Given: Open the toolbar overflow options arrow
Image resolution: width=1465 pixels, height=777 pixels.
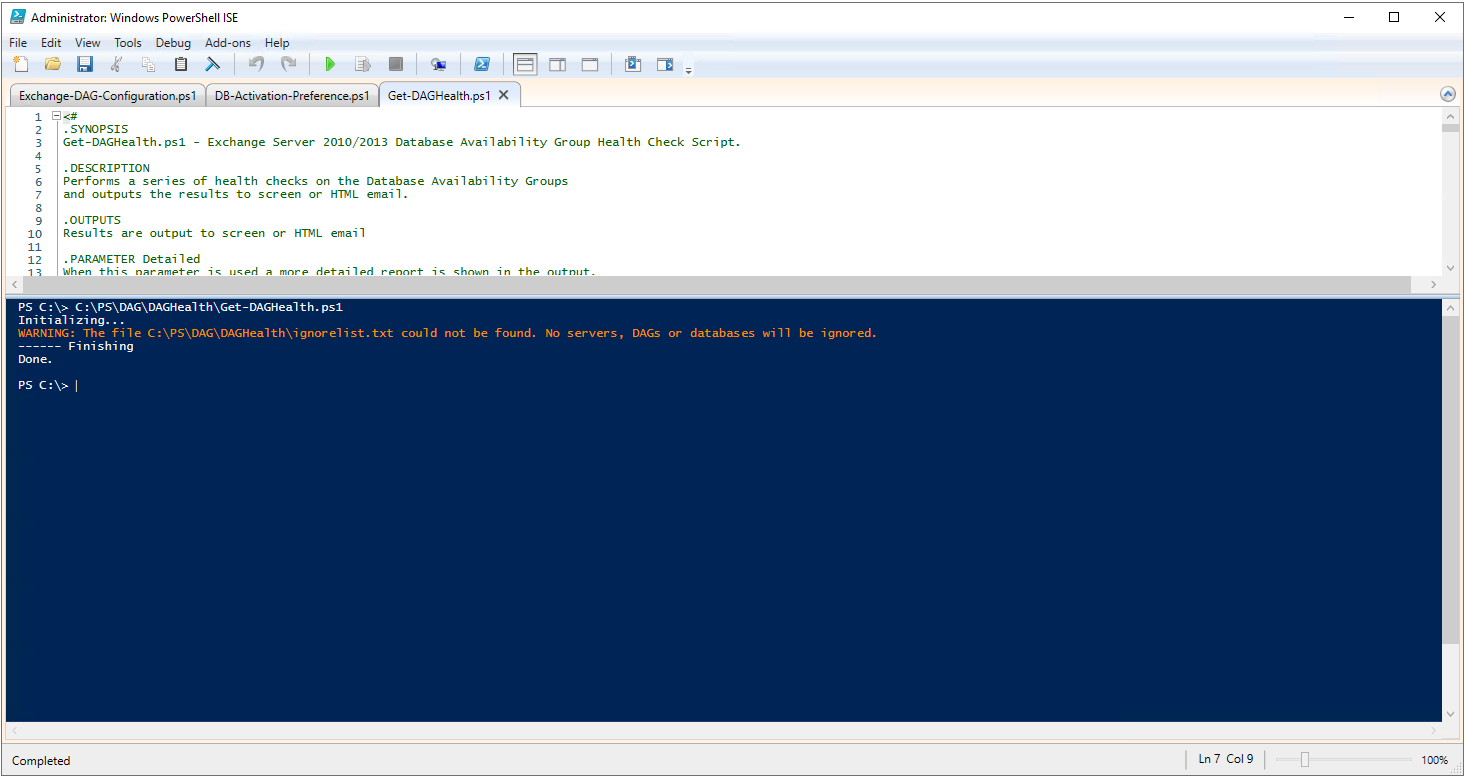Looking at the screenshot, I should (688, 69).
